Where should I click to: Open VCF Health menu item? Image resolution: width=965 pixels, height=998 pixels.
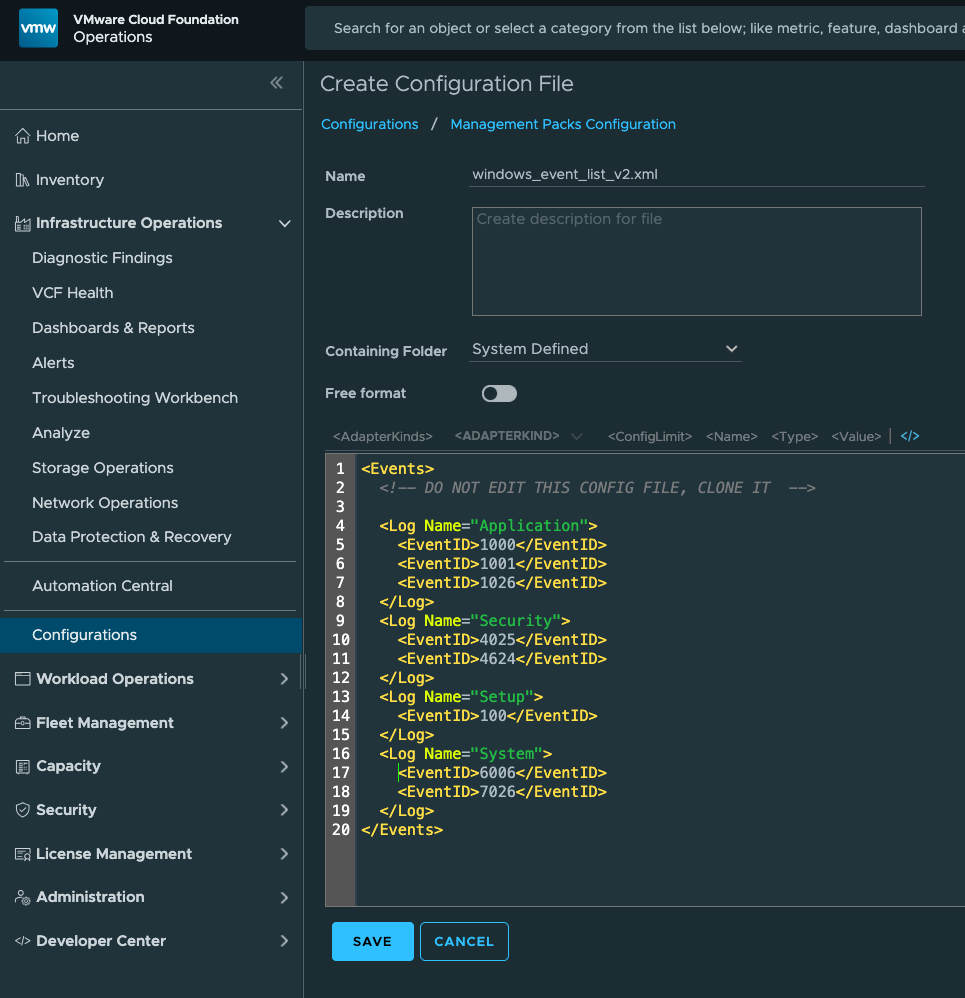click(73, 293)
